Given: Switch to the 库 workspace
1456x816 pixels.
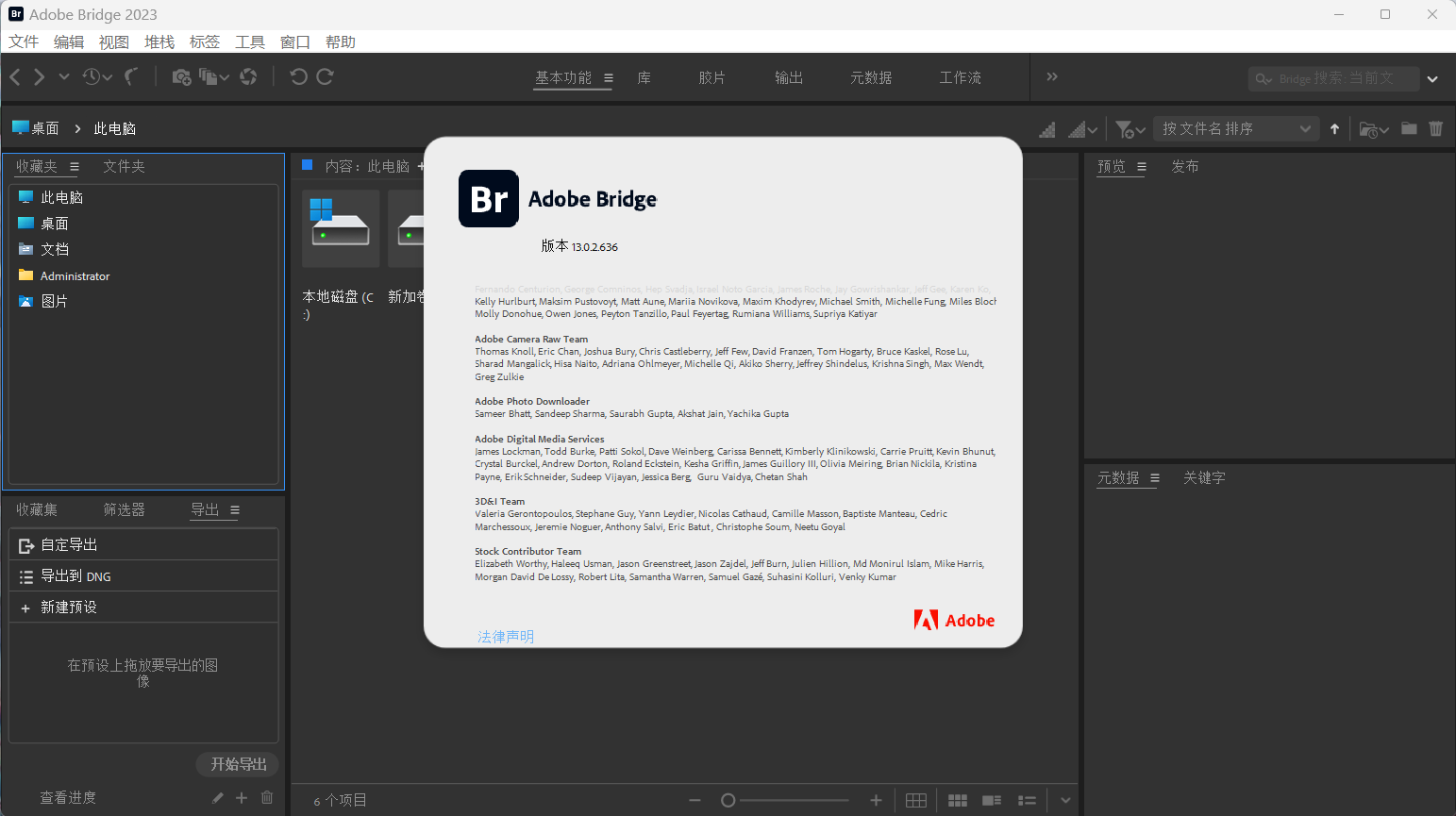Looking at the screenshot, I should 644,78.
